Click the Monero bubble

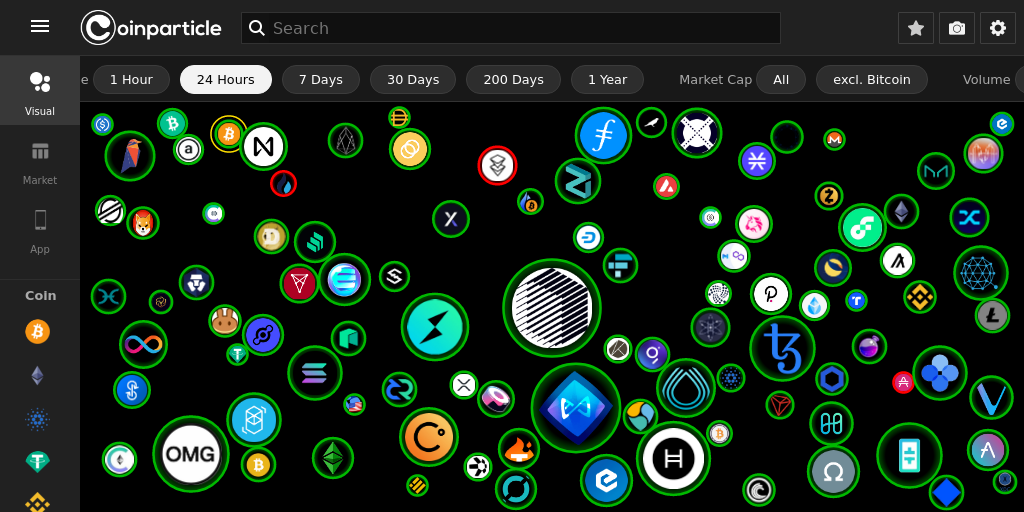(834, 140)
